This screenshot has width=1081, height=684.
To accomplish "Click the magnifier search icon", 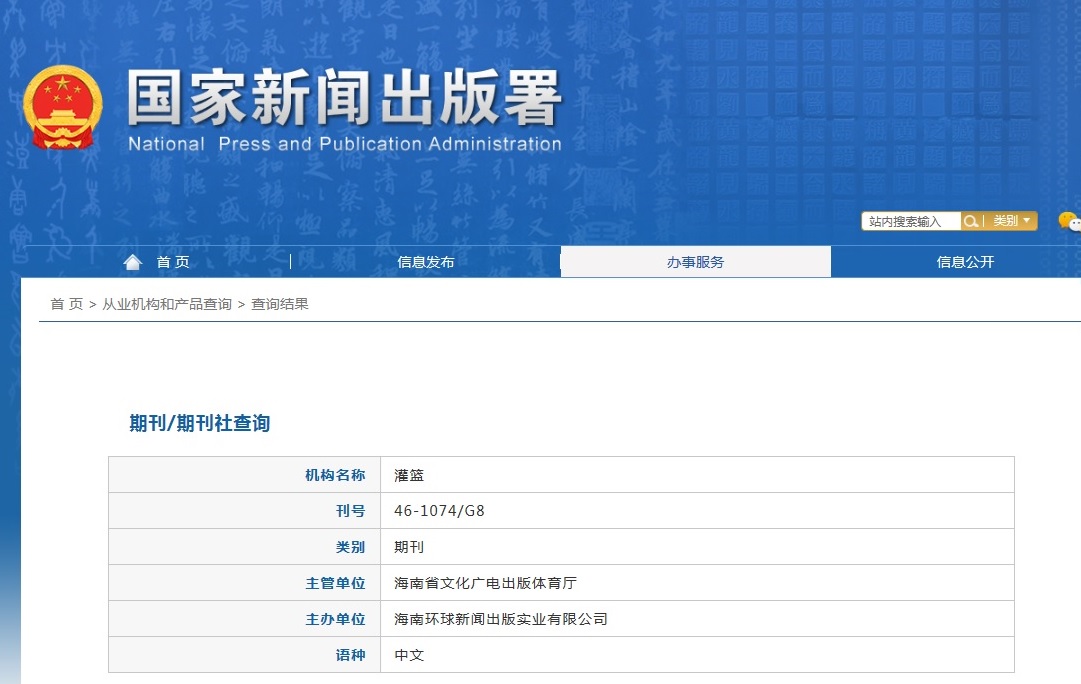I will [x=970, y=221].
